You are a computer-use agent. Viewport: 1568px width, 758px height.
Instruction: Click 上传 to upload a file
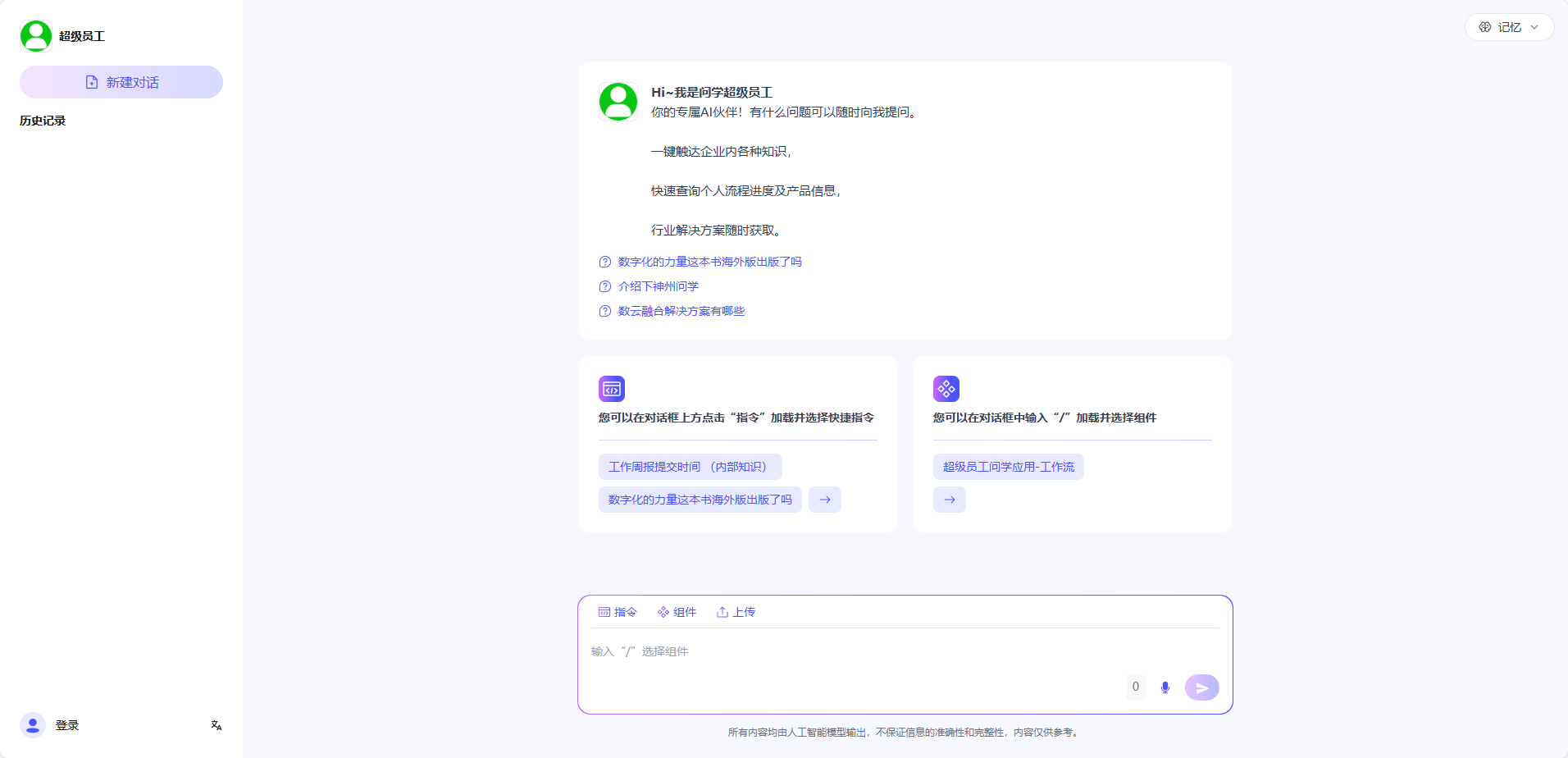pos(736,612)
